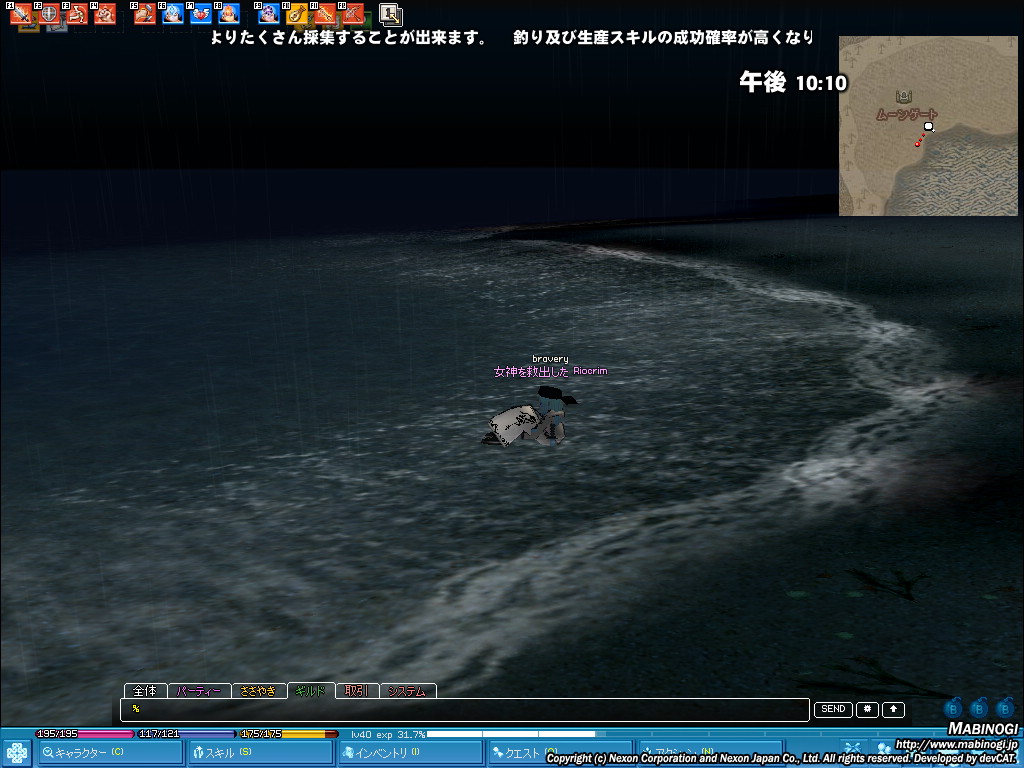Click the Moon Gate icon on minimap
Viewport: 1024px width, 768px height.
904,97
